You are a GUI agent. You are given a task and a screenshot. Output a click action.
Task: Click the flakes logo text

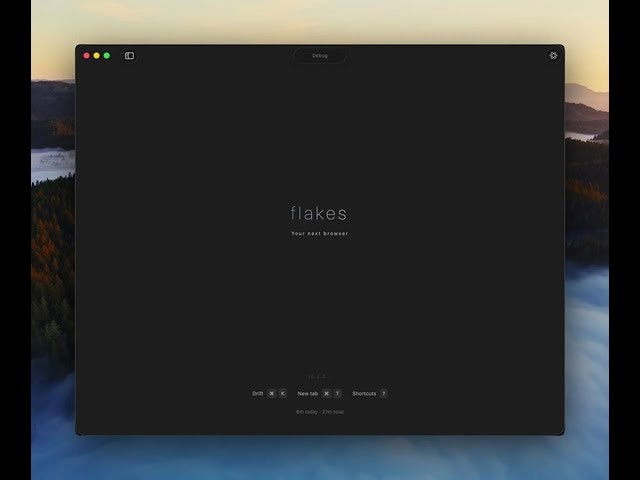(x=319, y=213)
